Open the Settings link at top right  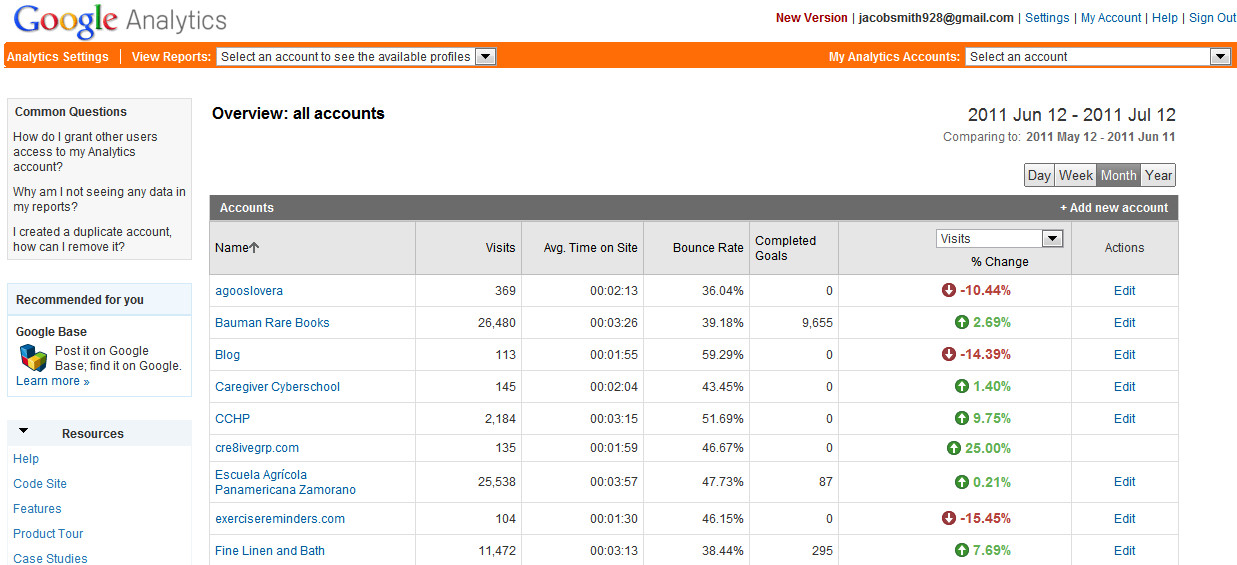tap(1047, 18)
